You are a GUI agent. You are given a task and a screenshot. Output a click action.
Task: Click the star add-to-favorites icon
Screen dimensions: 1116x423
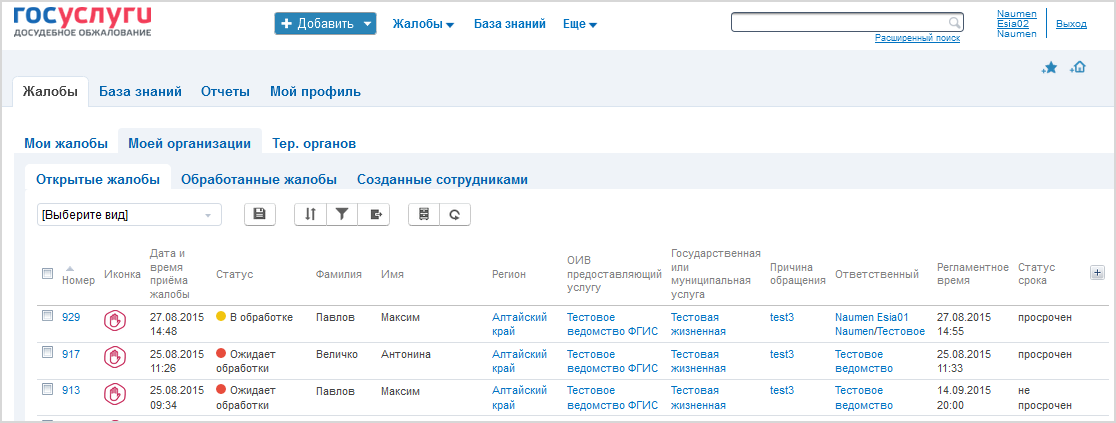[x=1050, y=68]
